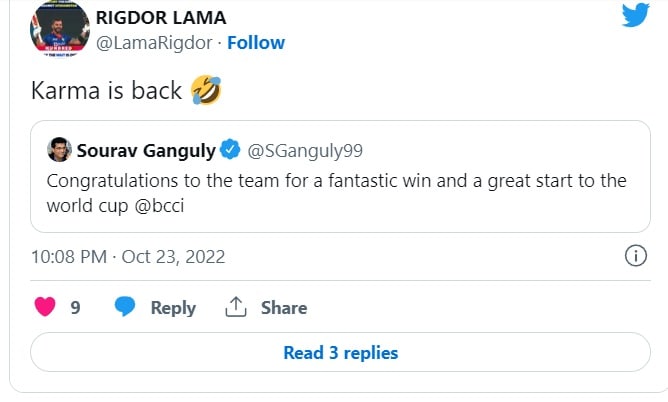The height and width of the screenshot is (402, 668).
Task: Click the Twitter bird logo
Action: pos(636,16)
